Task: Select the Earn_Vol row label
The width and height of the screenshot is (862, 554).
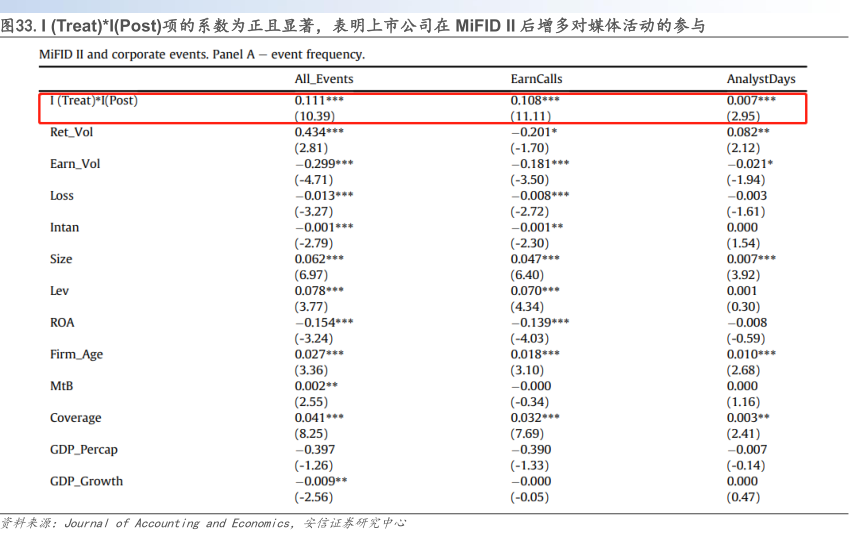Action: click(75, 164)
